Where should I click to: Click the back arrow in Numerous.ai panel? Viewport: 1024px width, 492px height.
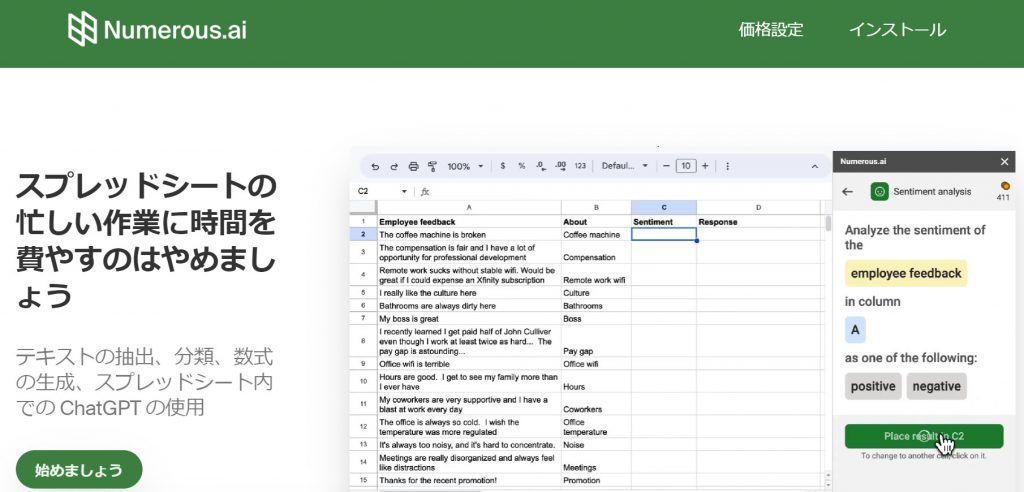pos(847,191)
